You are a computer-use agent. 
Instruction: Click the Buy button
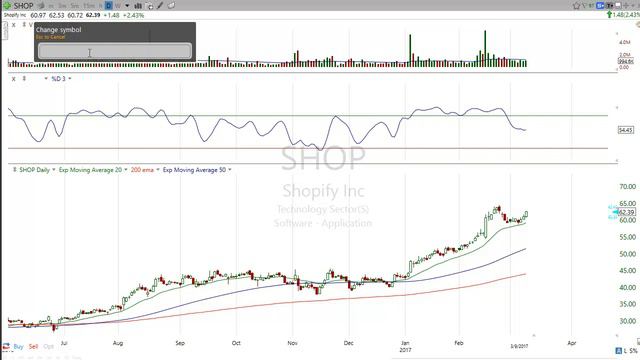point(18,347)
